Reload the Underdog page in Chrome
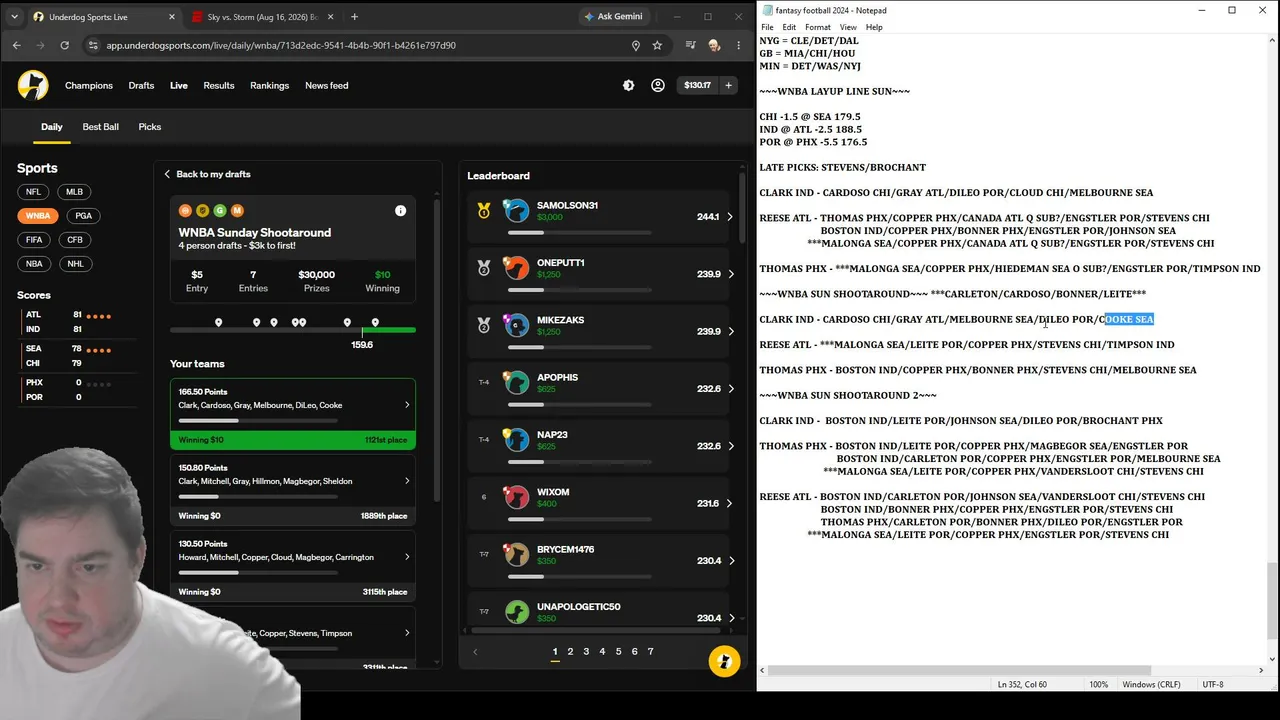This screenshot has height=720, width=1280. point(65,45)
